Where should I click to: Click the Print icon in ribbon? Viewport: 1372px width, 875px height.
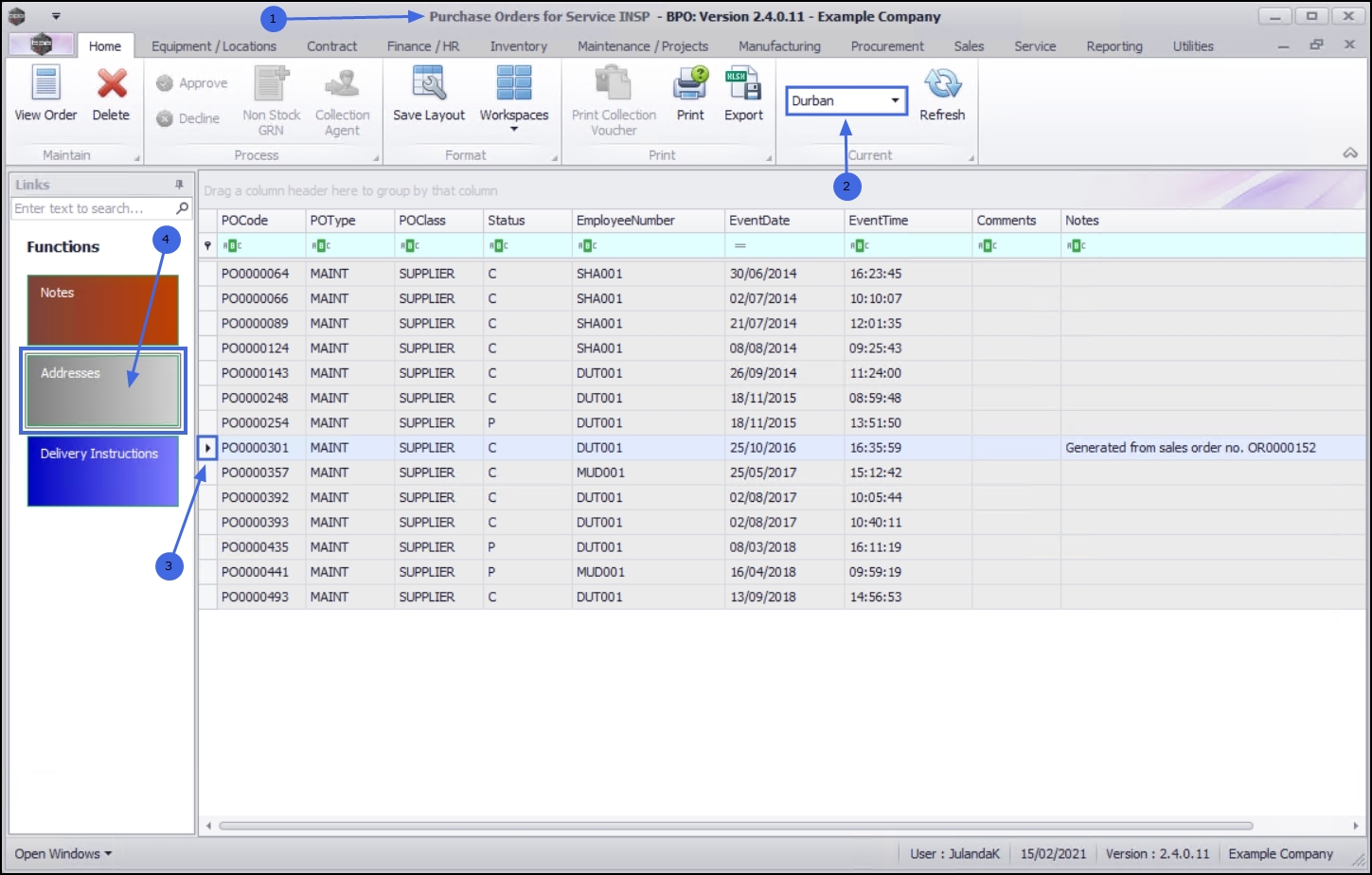pyautogui.click(x=690, y=85)
